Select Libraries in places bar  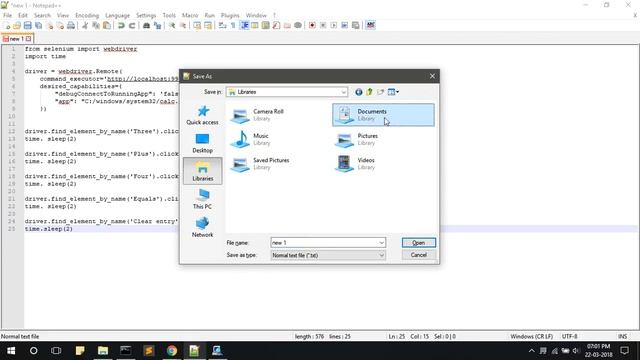202,171
